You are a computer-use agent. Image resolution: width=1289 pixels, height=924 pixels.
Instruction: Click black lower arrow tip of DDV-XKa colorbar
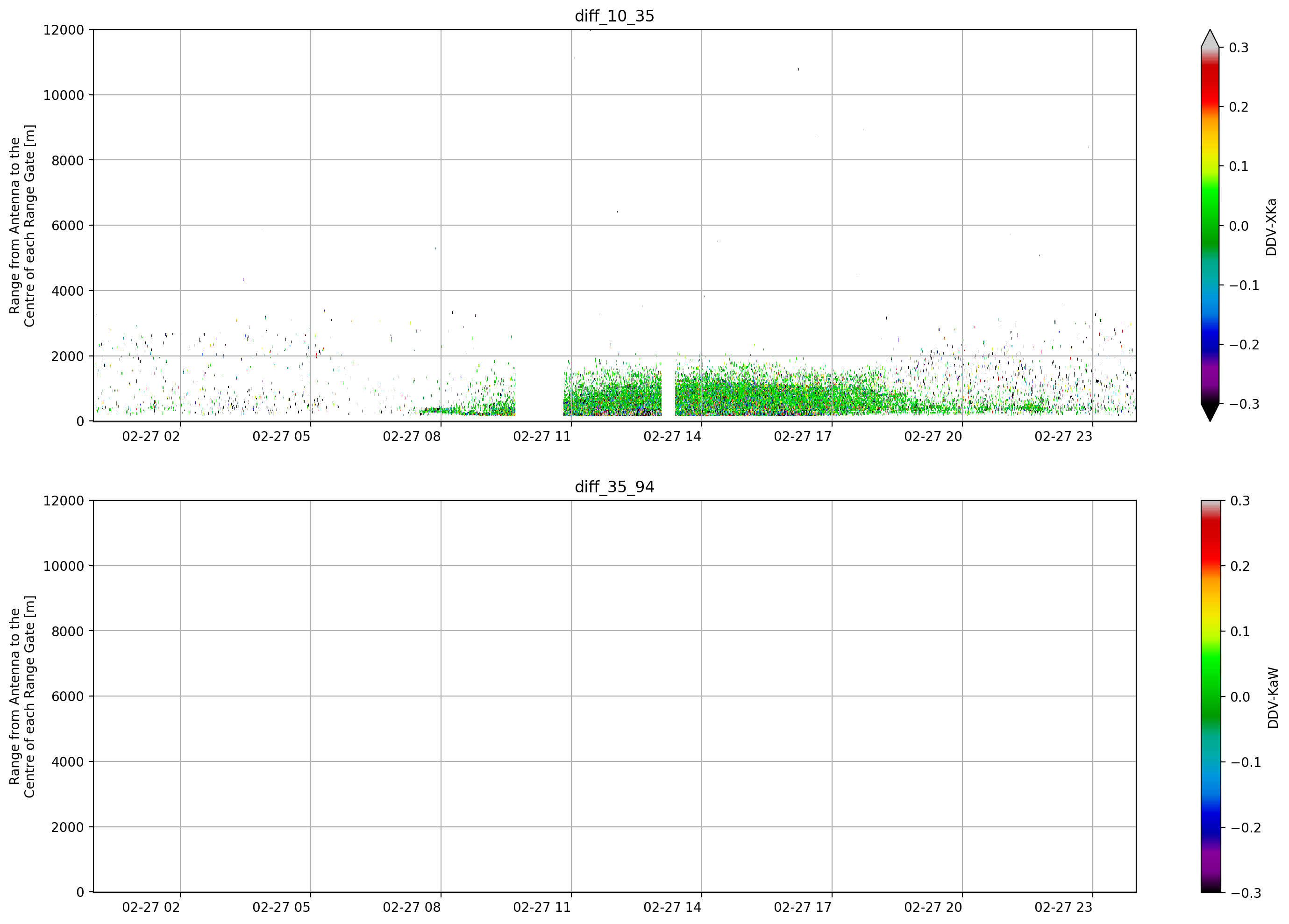[x=1210, y=412]
